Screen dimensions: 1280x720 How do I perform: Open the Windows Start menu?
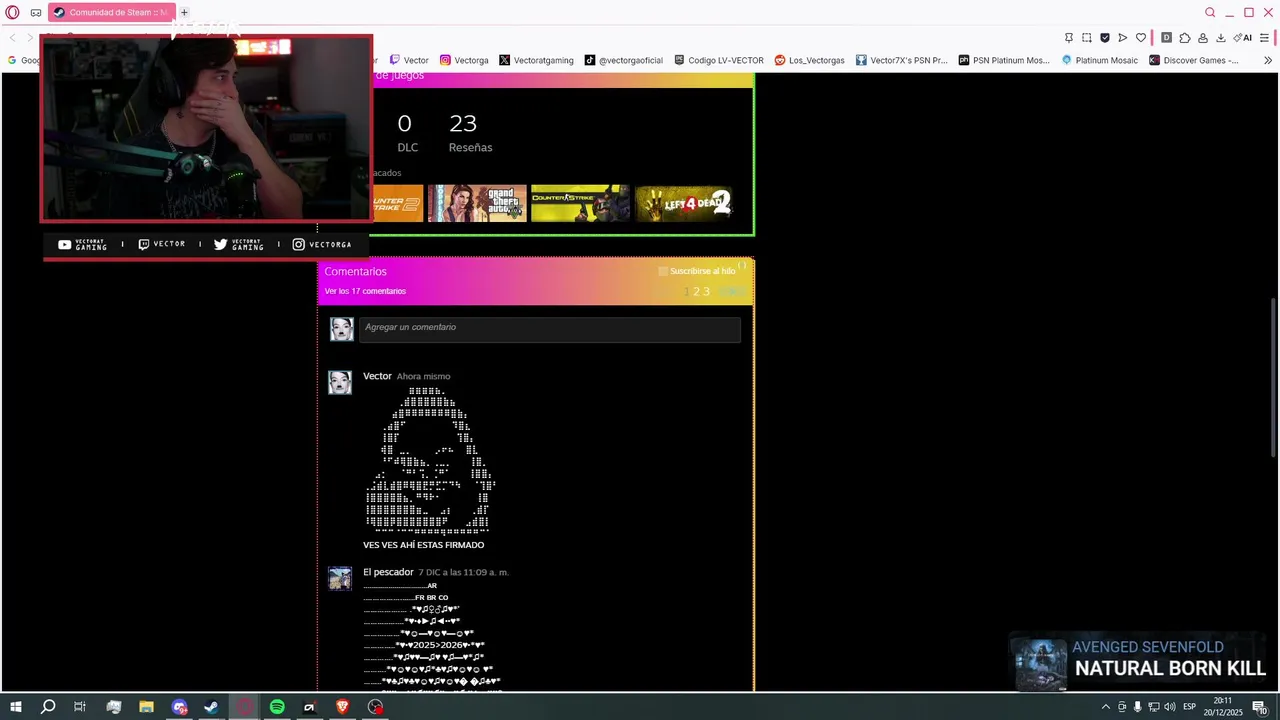click(15, 707)
